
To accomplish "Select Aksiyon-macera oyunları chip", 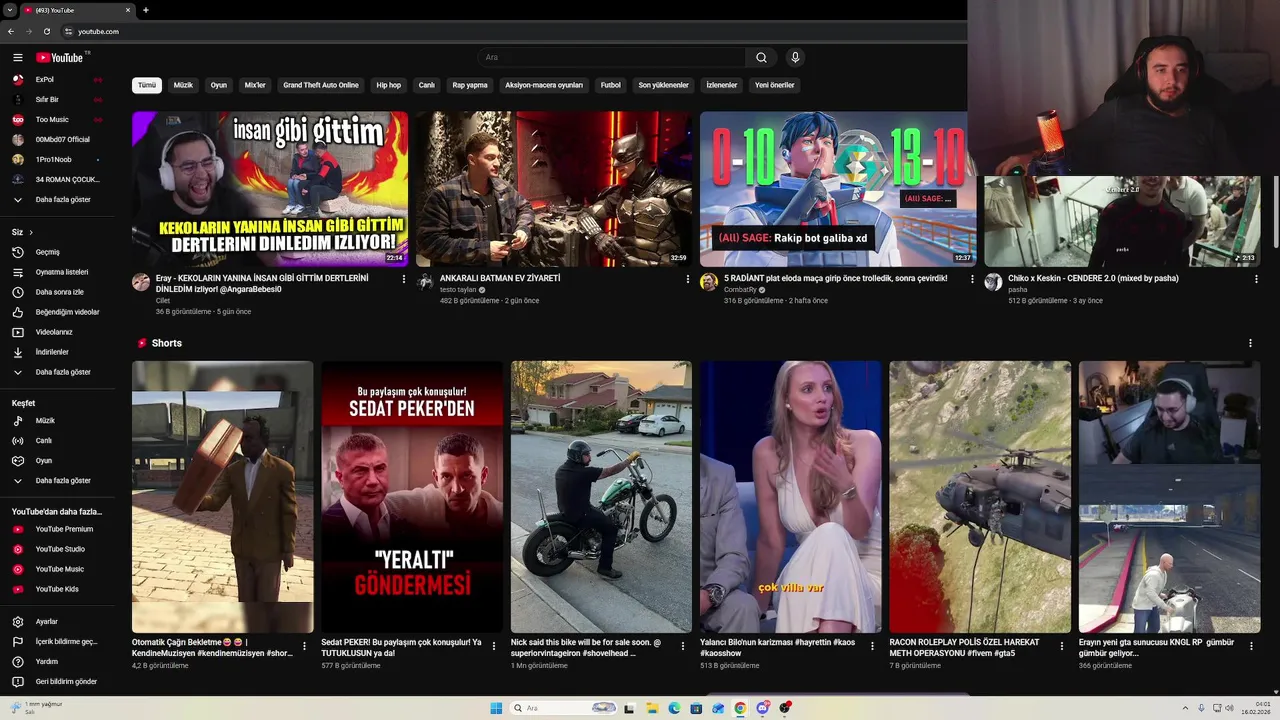I will 544,85.
